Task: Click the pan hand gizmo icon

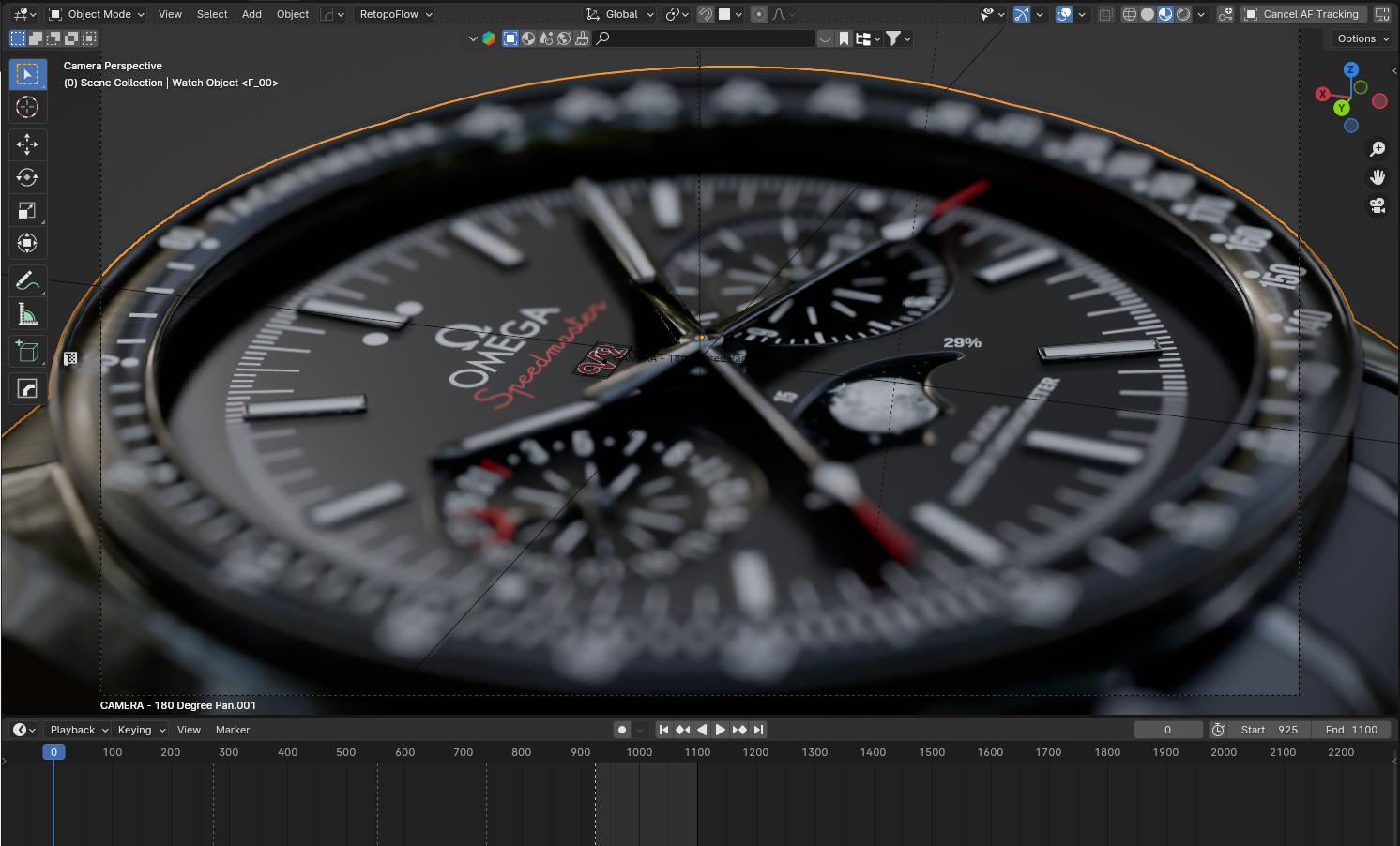Action: coord(1377,177)
